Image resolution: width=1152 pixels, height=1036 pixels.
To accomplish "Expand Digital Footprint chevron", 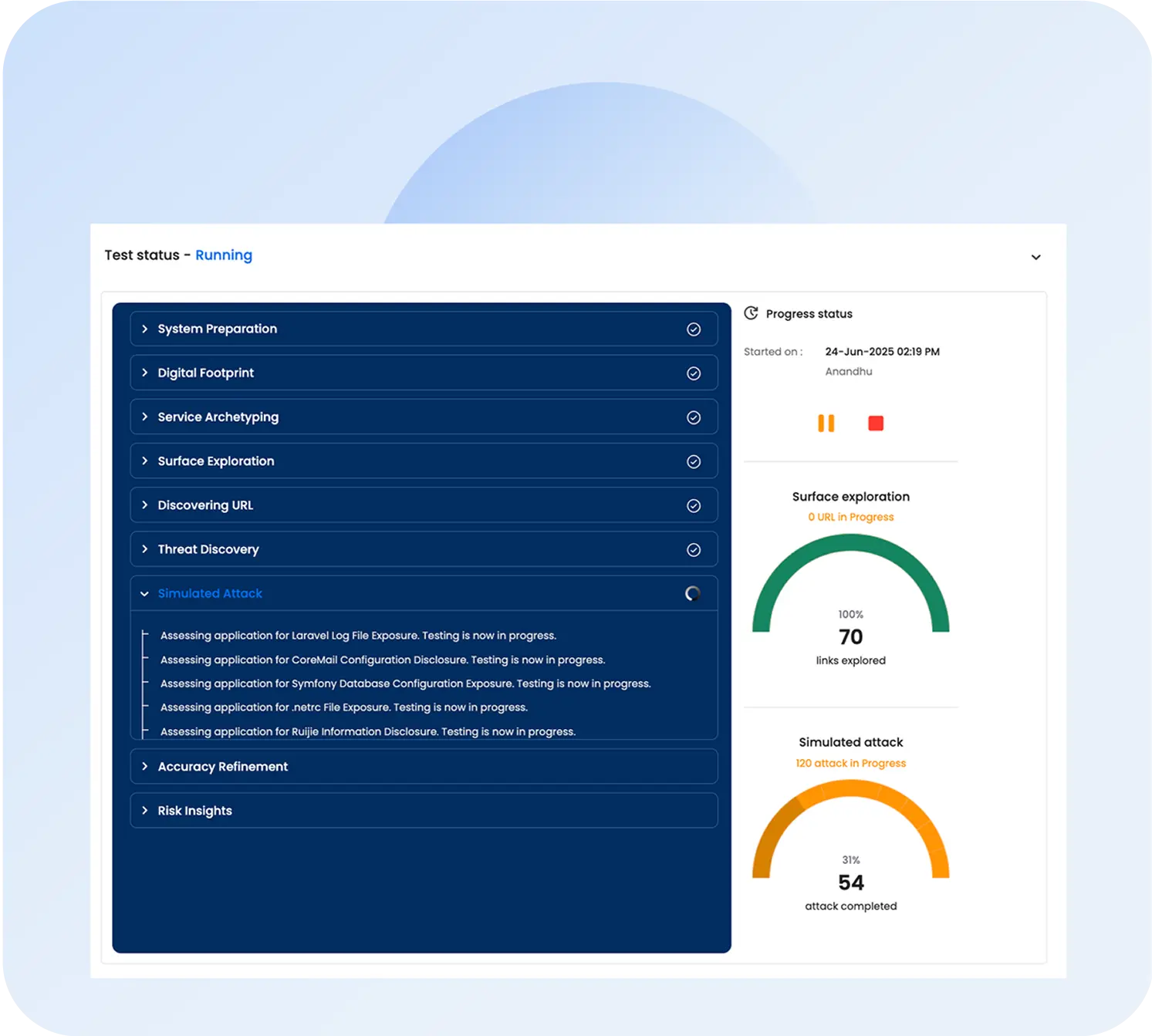I will pyautogui.click(x=144, y=373).
